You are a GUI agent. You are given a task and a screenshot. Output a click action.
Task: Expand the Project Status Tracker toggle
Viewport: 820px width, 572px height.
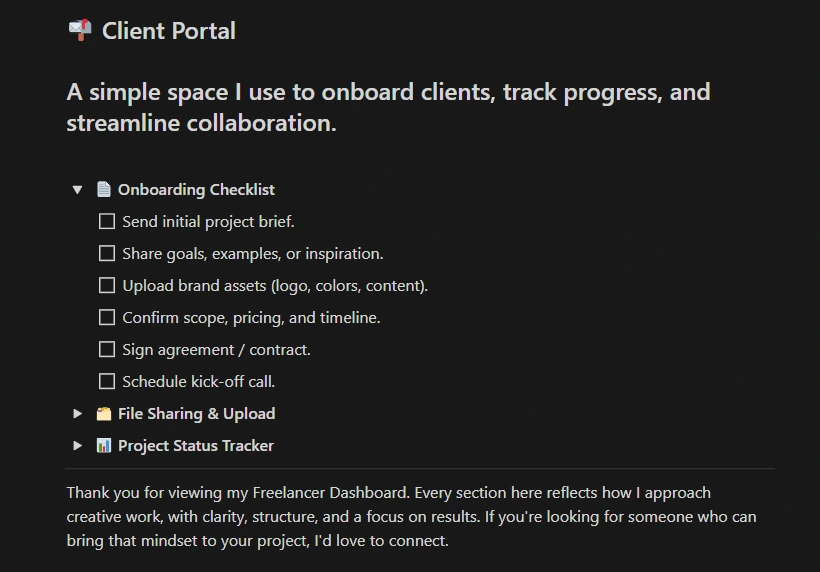point(77,445)
